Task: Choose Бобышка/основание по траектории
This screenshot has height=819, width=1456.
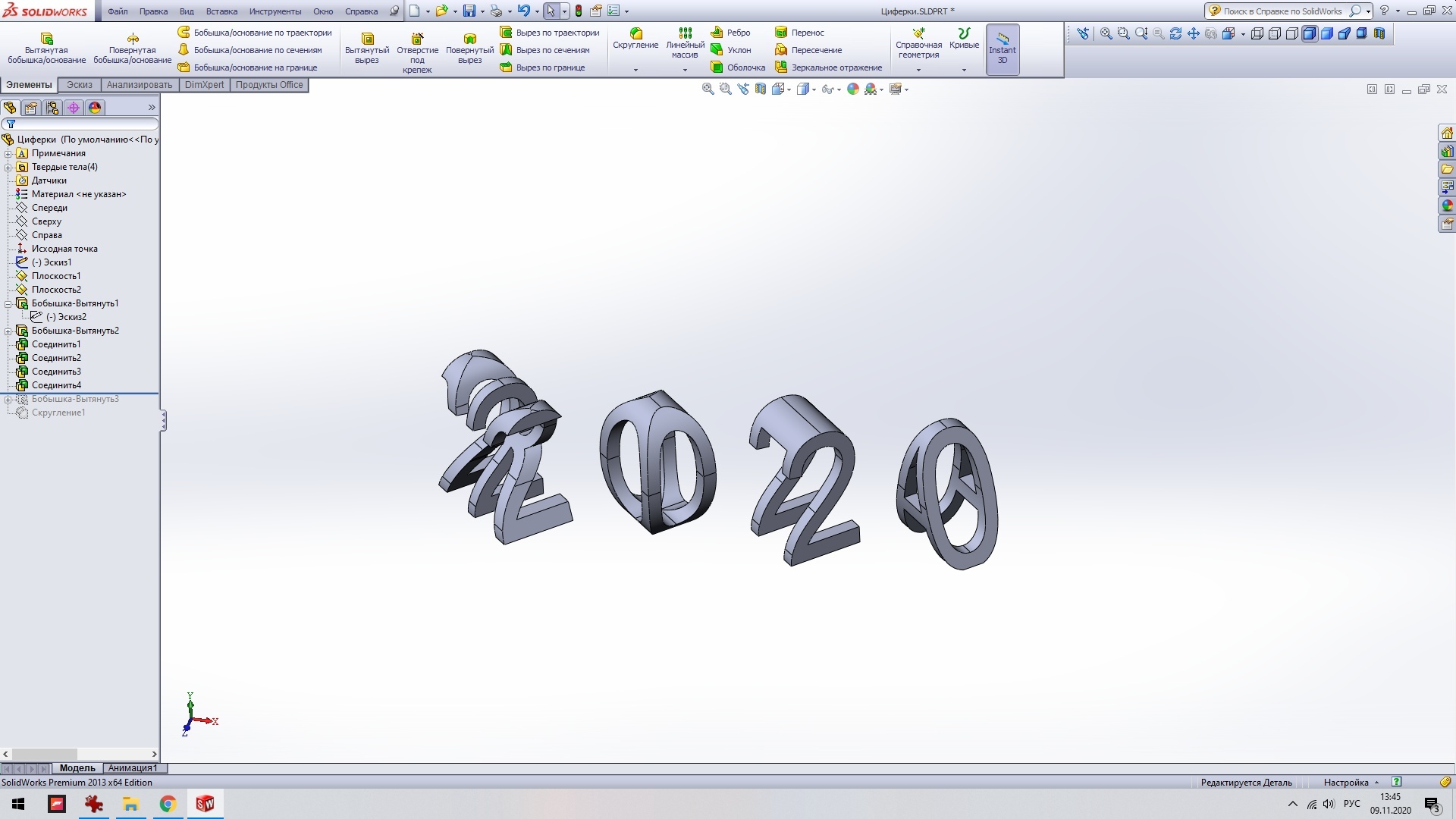Action: tap(255, 33)
